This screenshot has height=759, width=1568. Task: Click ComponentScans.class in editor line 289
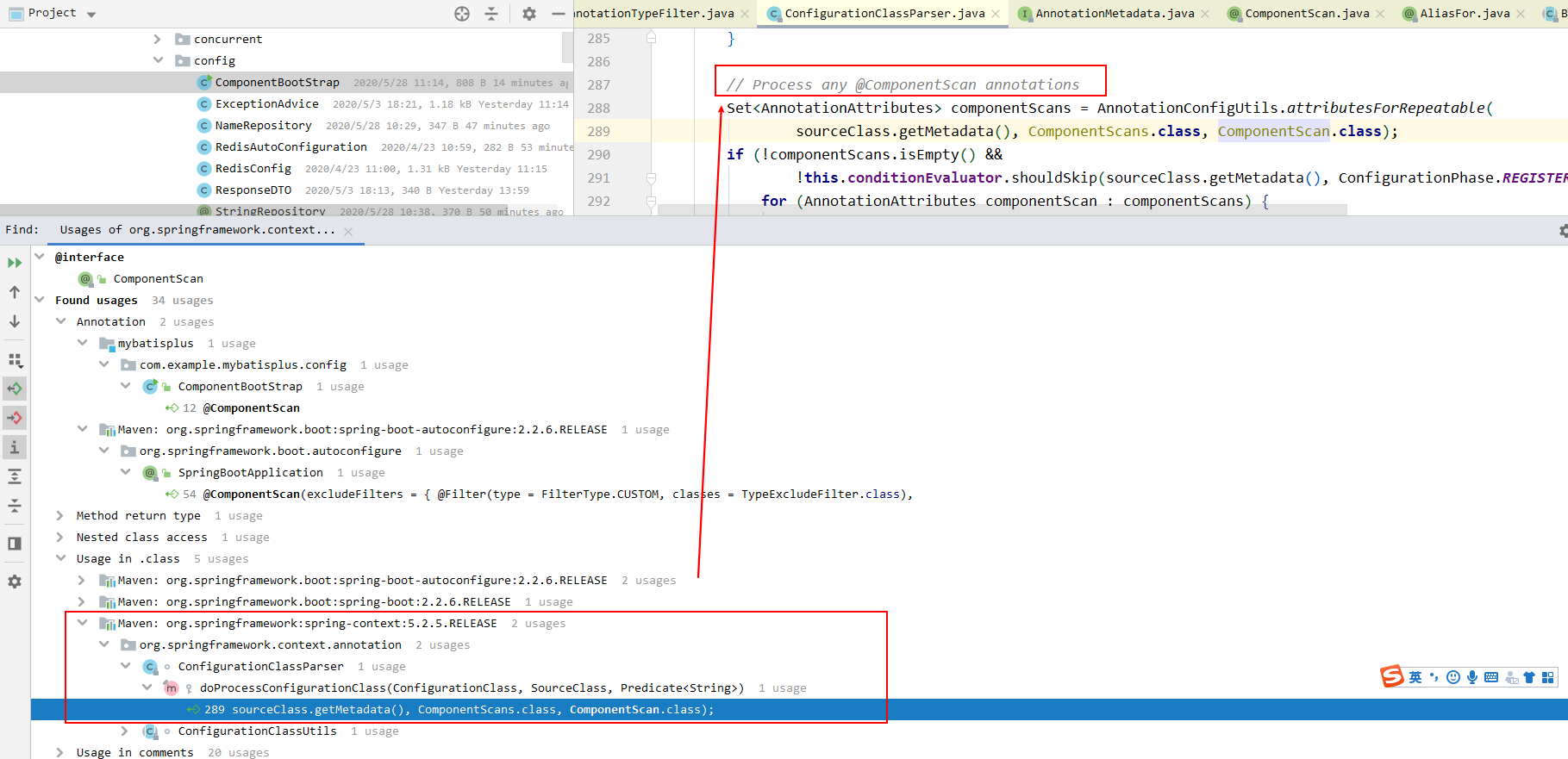pos(1114,131)
